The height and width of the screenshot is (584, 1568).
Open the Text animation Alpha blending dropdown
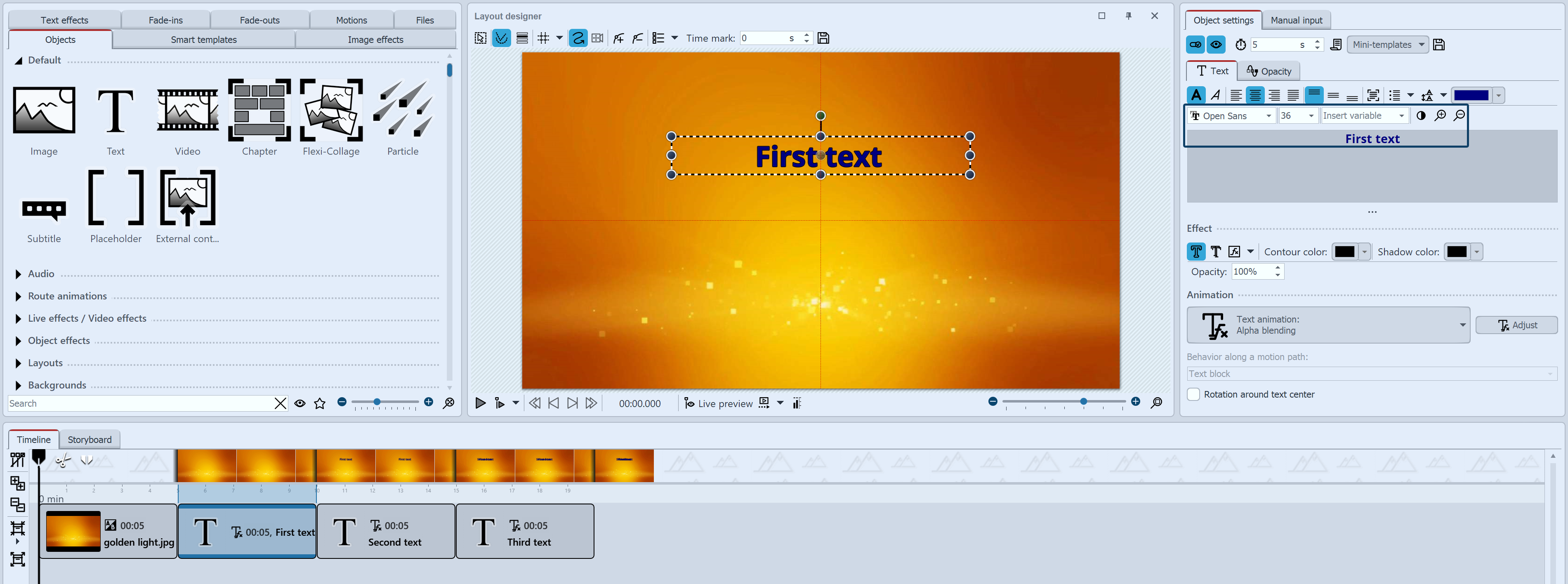coord(1463,325)
